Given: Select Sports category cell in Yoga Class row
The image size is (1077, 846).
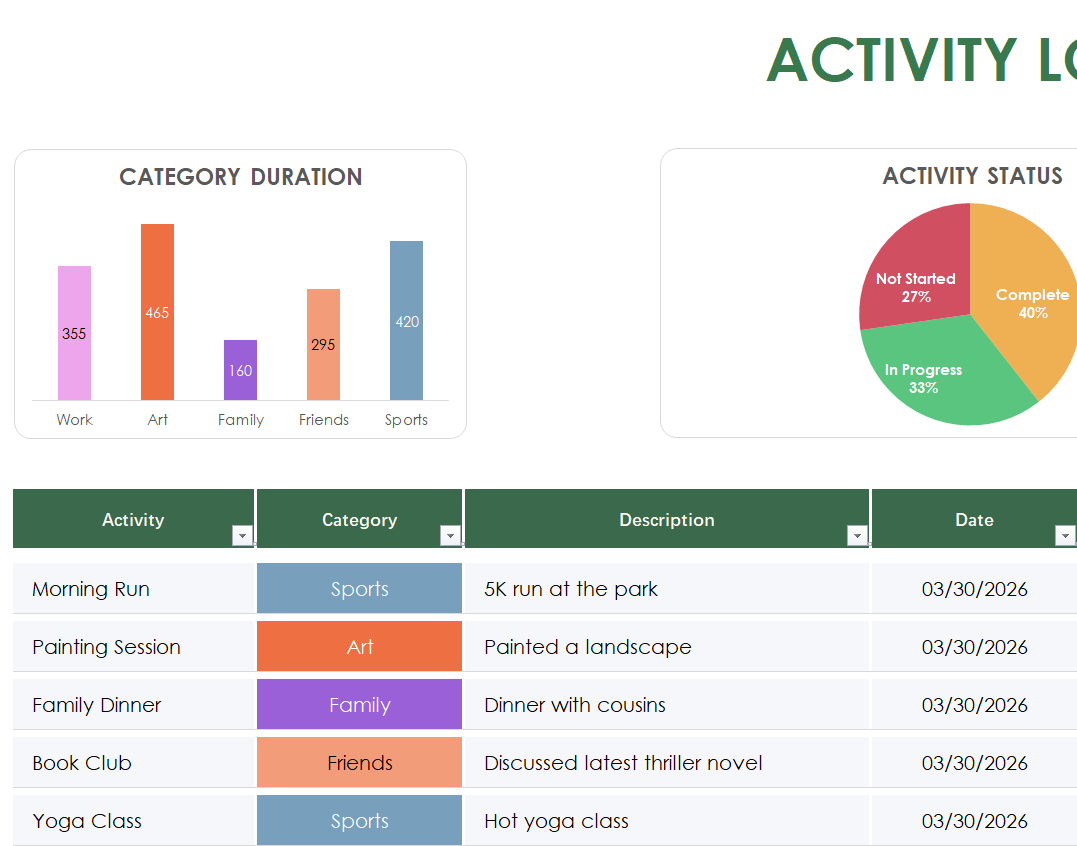Looking at the screenshot, I should [x=359, y=821].
